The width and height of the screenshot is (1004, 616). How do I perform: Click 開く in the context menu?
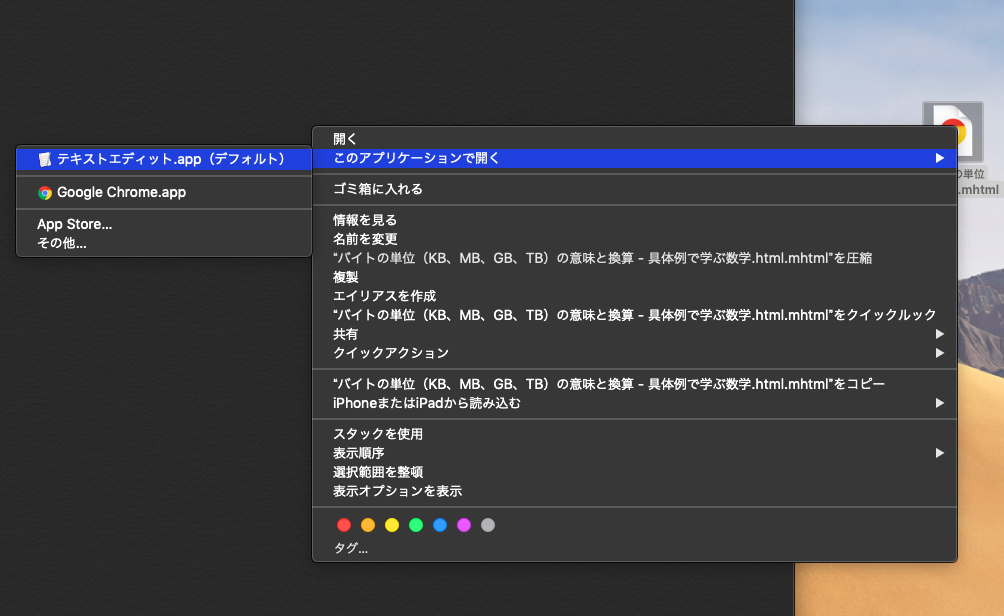pyautogui.click(x=345, y=139)
